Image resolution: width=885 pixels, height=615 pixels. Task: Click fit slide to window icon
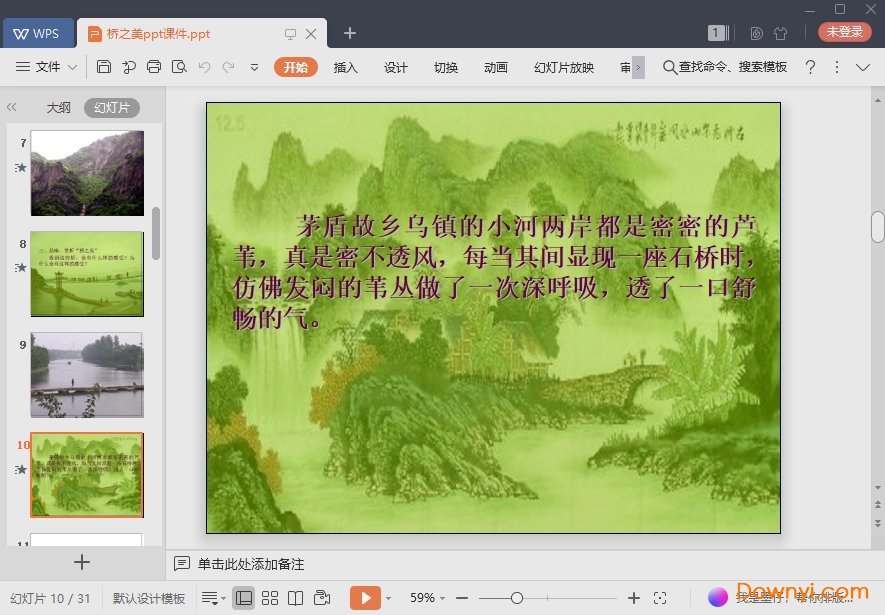coord(660,598)
